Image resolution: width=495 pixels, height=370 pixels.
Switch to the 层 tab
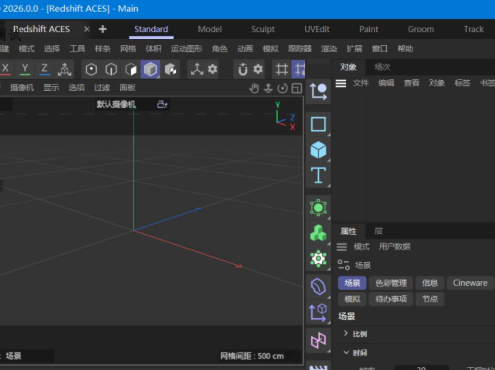(378, 231)
